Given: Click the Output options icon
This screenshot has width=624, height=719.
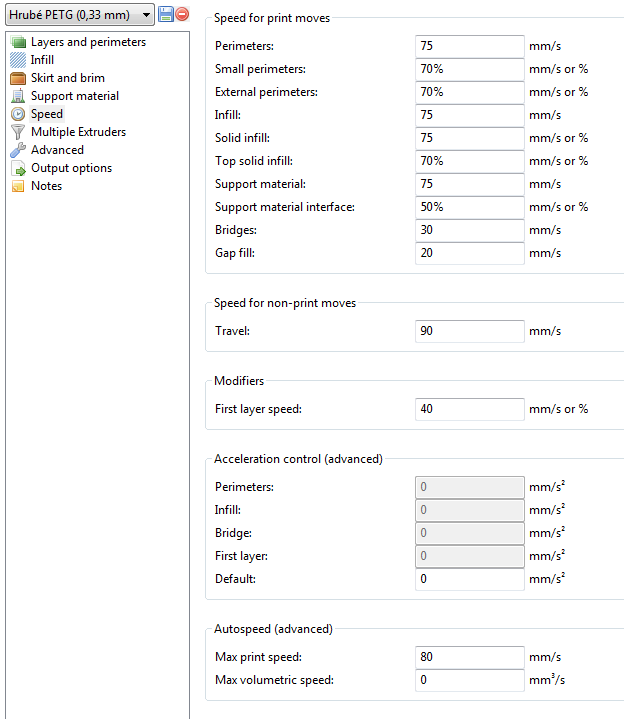Looking at the screenshot, I should click(x=18, y=168).
